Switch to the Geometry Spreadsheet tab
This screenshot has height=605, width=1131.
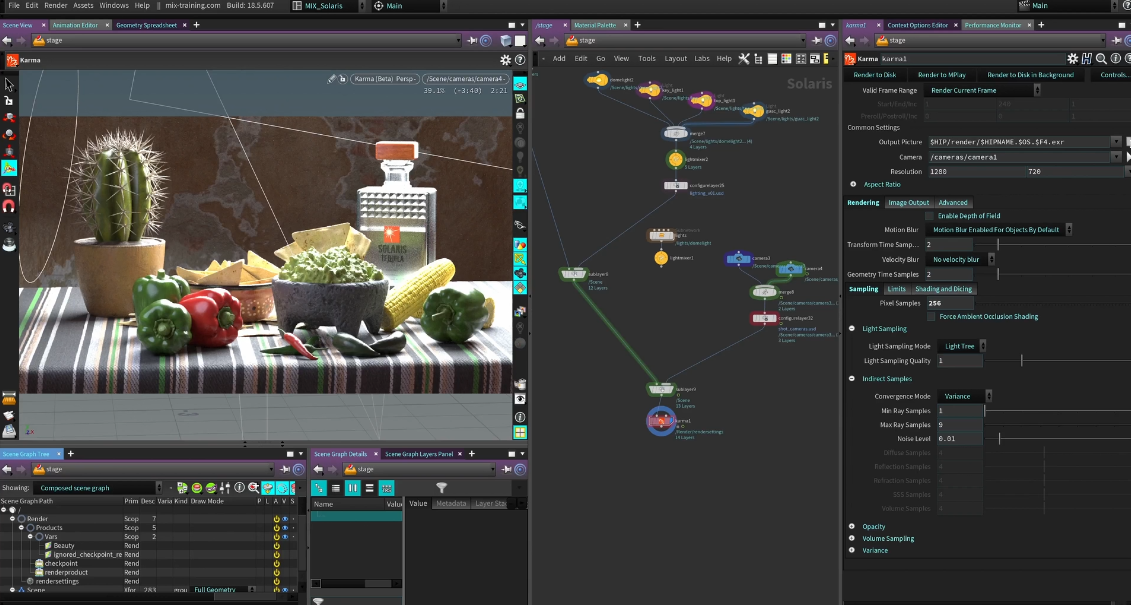[x=146, y=24]
